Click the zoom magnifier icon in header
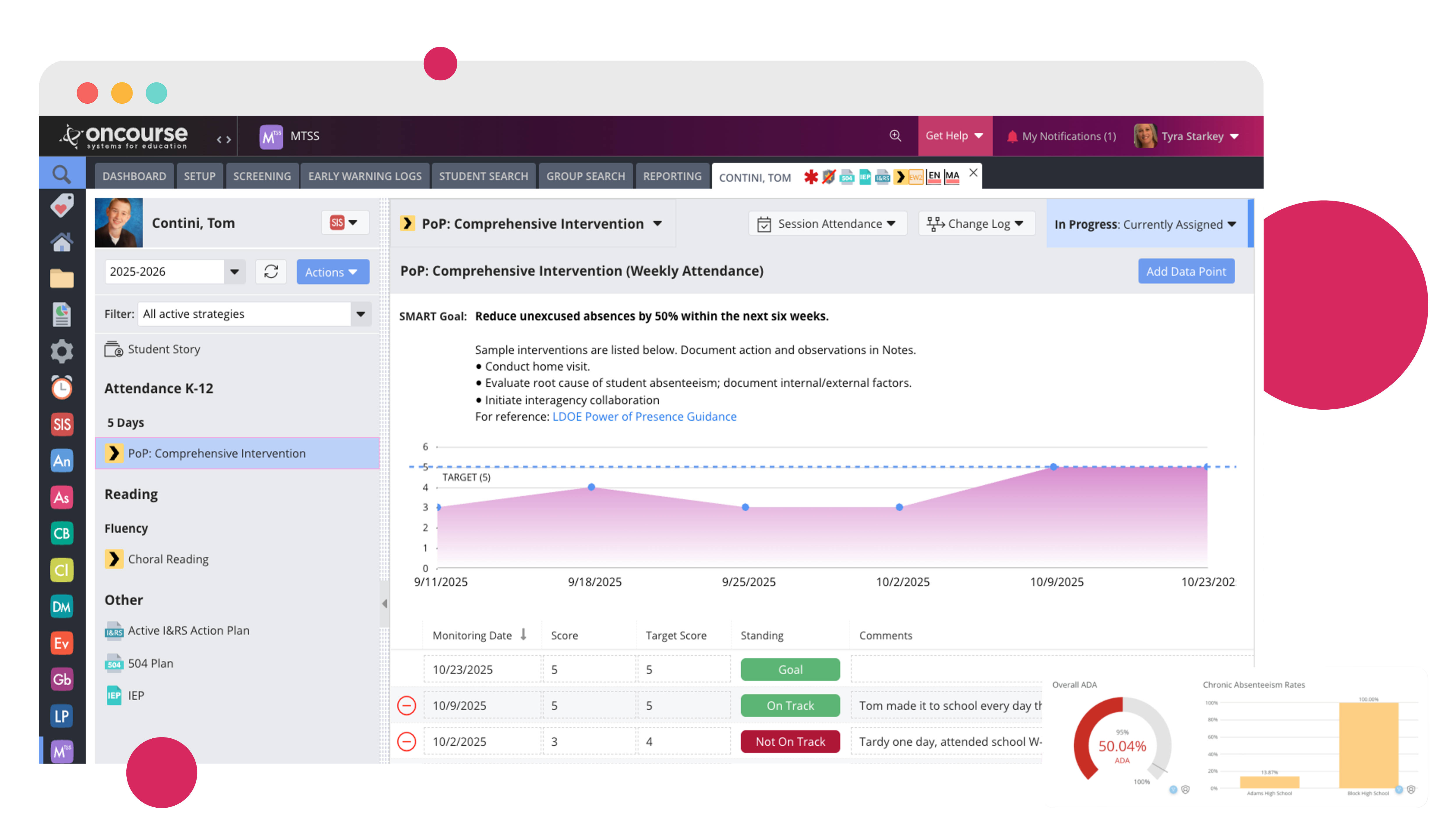1456x819 pixels. pyautogui.click(x=895, y=136)
